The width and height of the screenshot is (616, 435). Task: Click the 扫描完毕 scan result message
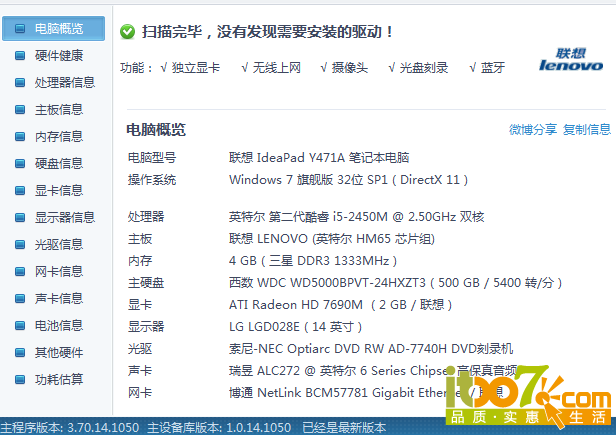(x=267, y=31)
